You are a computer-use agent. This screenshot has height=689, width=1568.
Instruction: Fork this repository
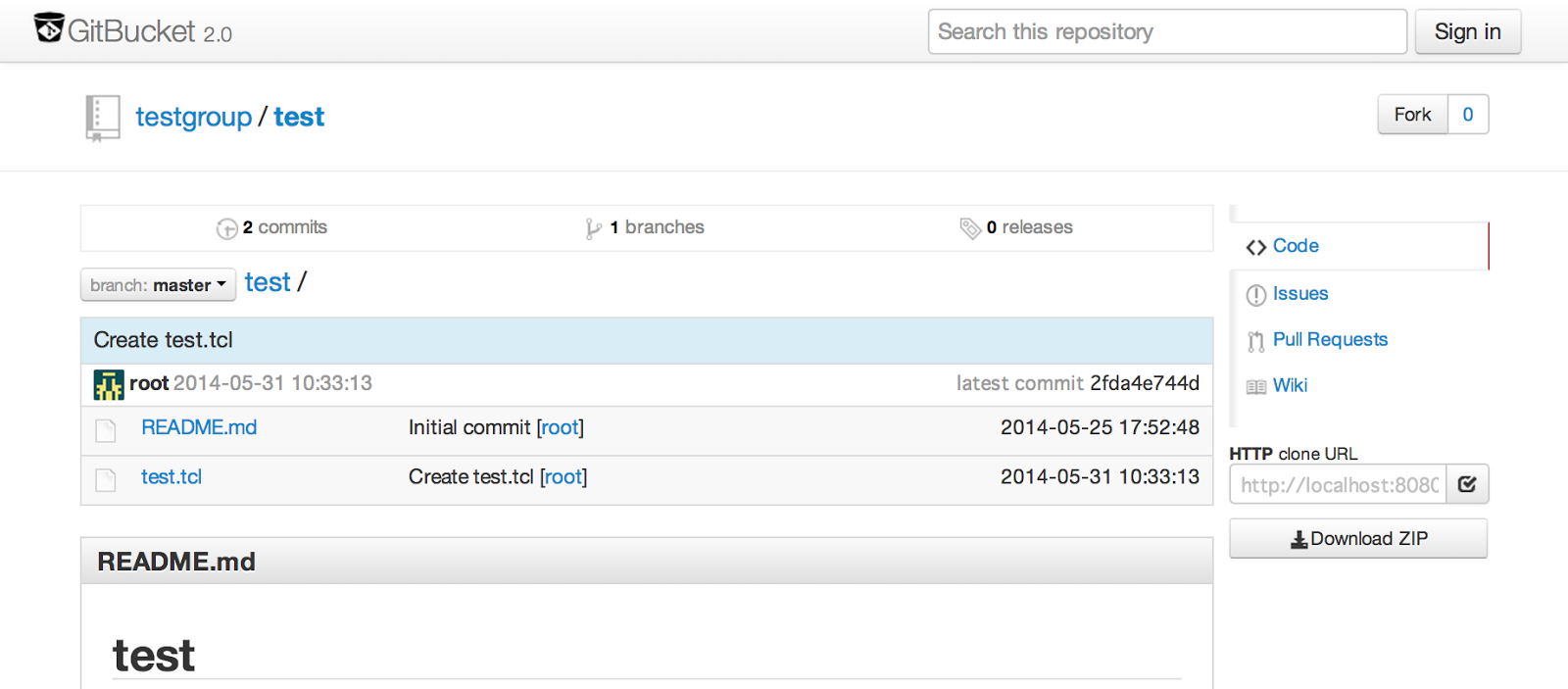pyautogui.click(x=1412, y=115)
